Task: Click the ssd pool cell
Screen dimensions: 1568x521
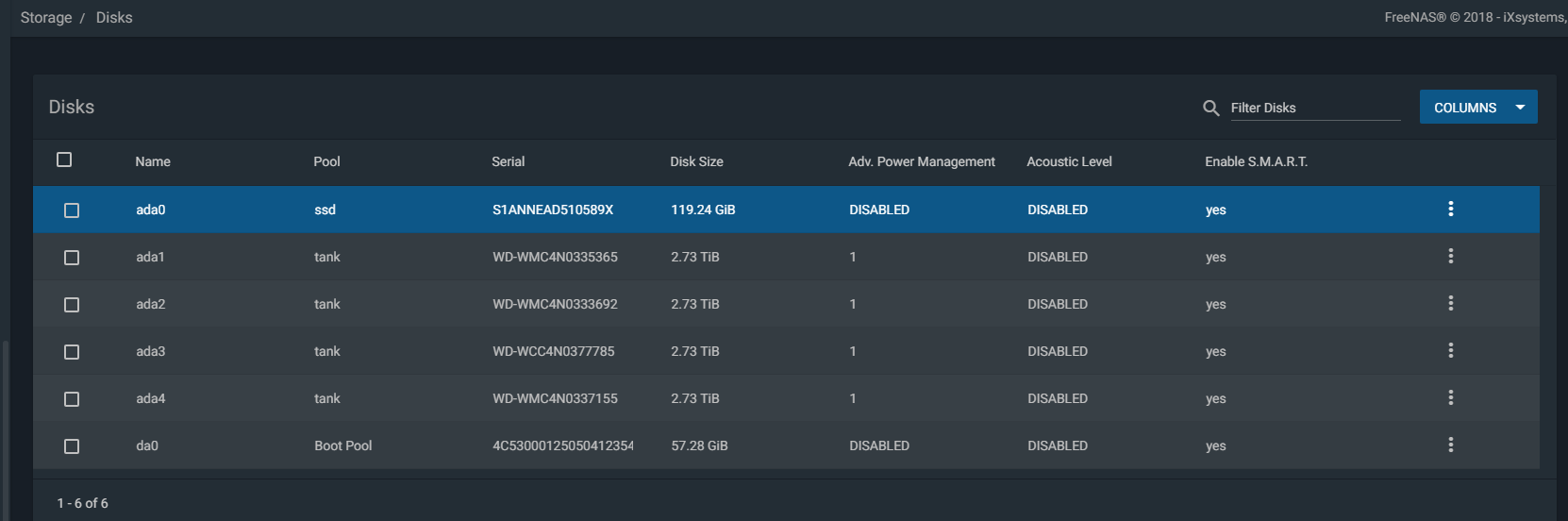Action: coord(325,210)
